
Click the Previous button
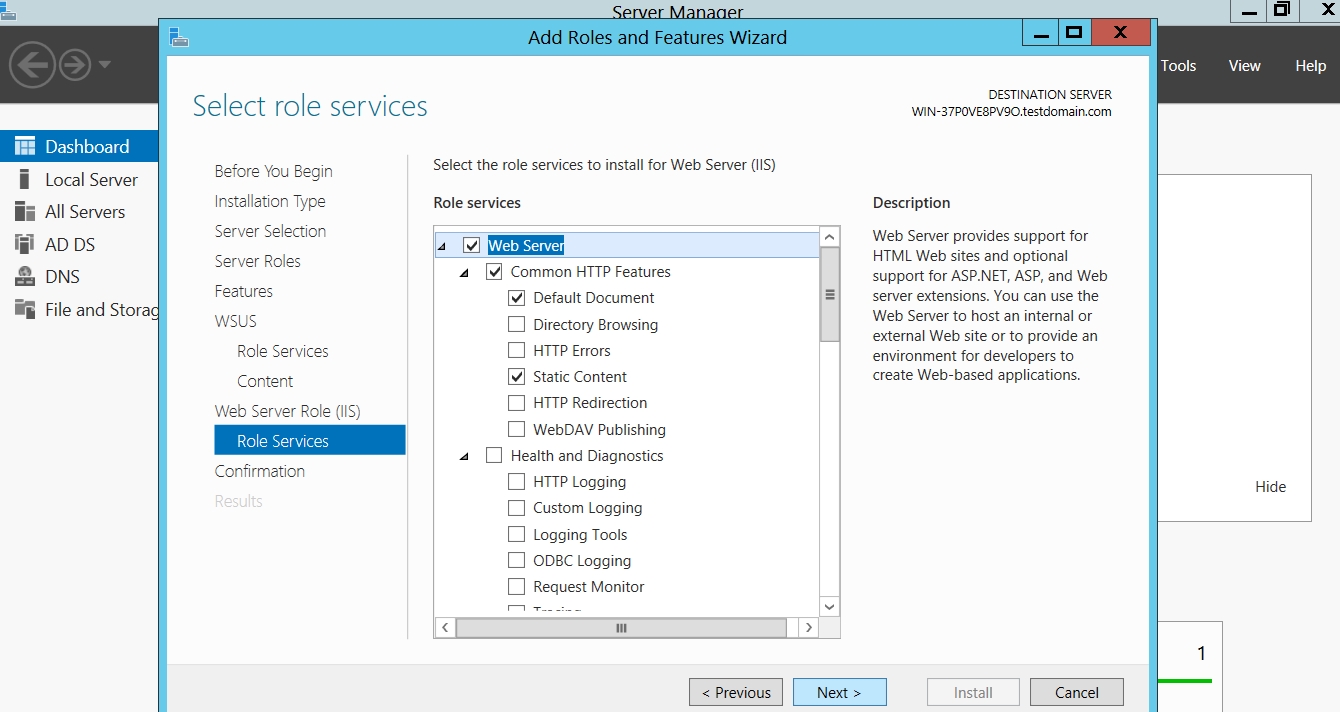(x=736, y=692)
